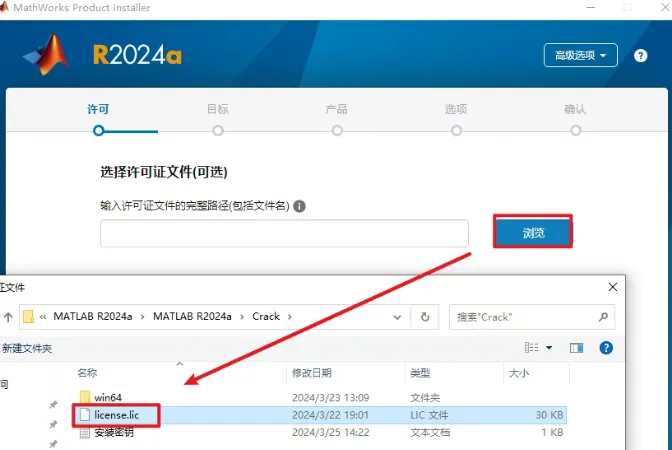Click the 安装密钥 document icon
This screenshot has height=450, width=672.
click(85, 432)
